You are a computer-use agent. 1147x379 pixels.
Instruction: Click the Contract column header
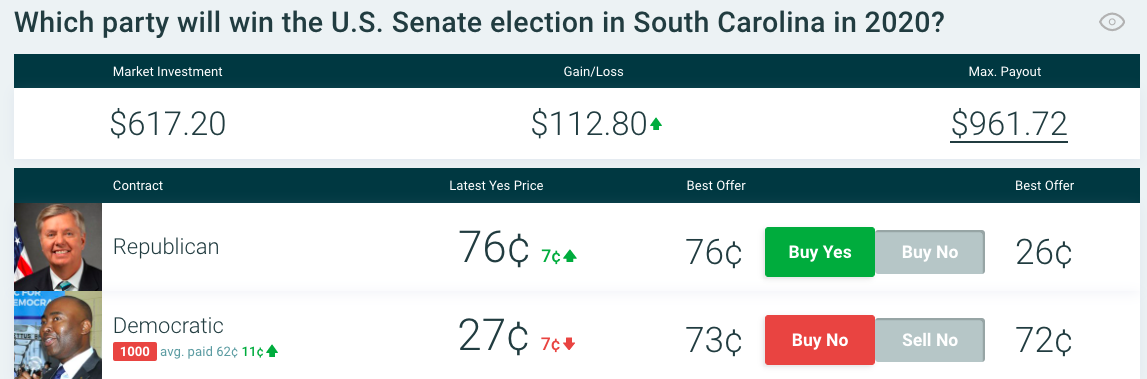tap(138, 186)
